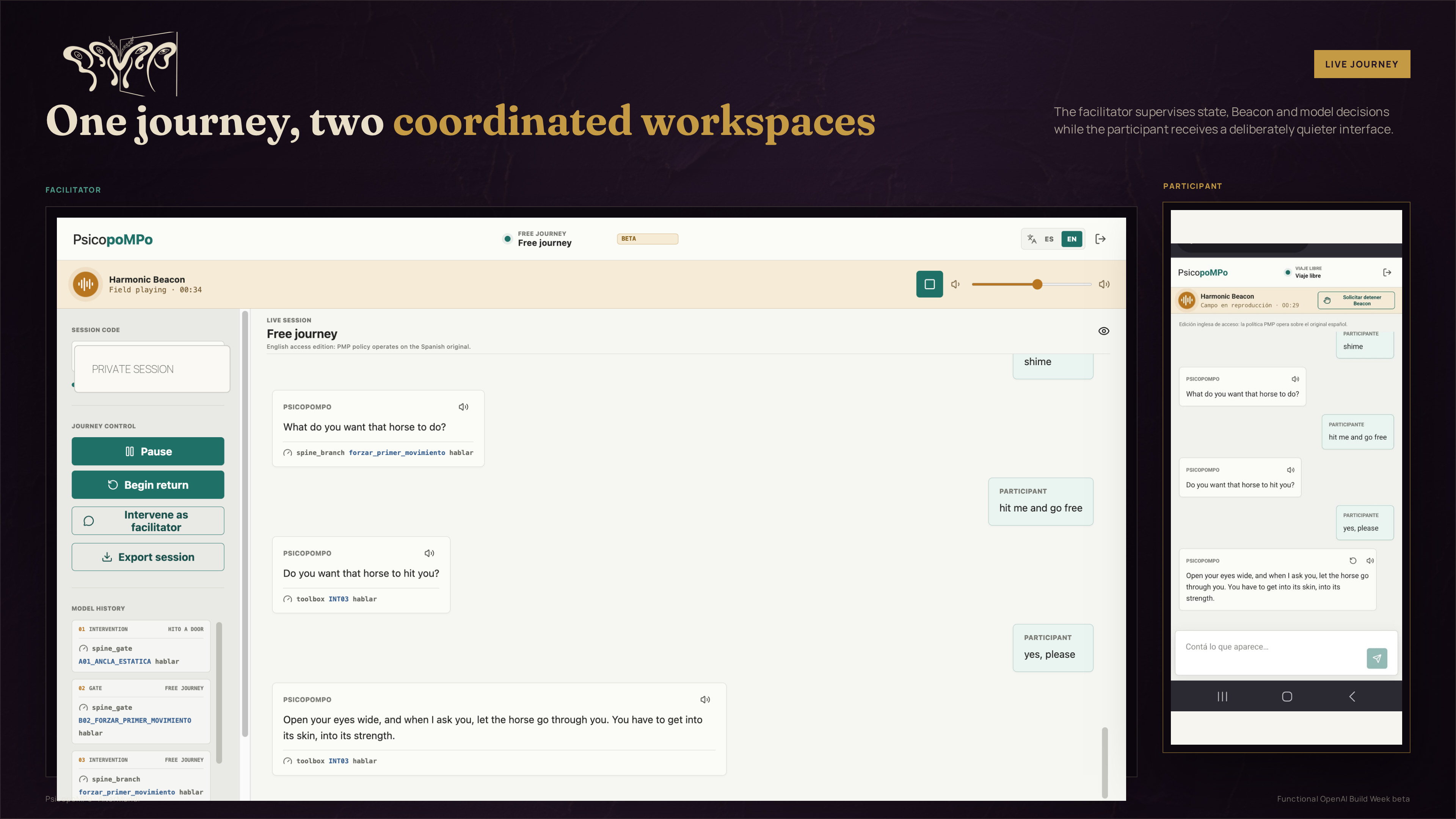Open model history entry 03 INTERVENTION
Screen dimensions: 1456x819
[x=141, y=775]
